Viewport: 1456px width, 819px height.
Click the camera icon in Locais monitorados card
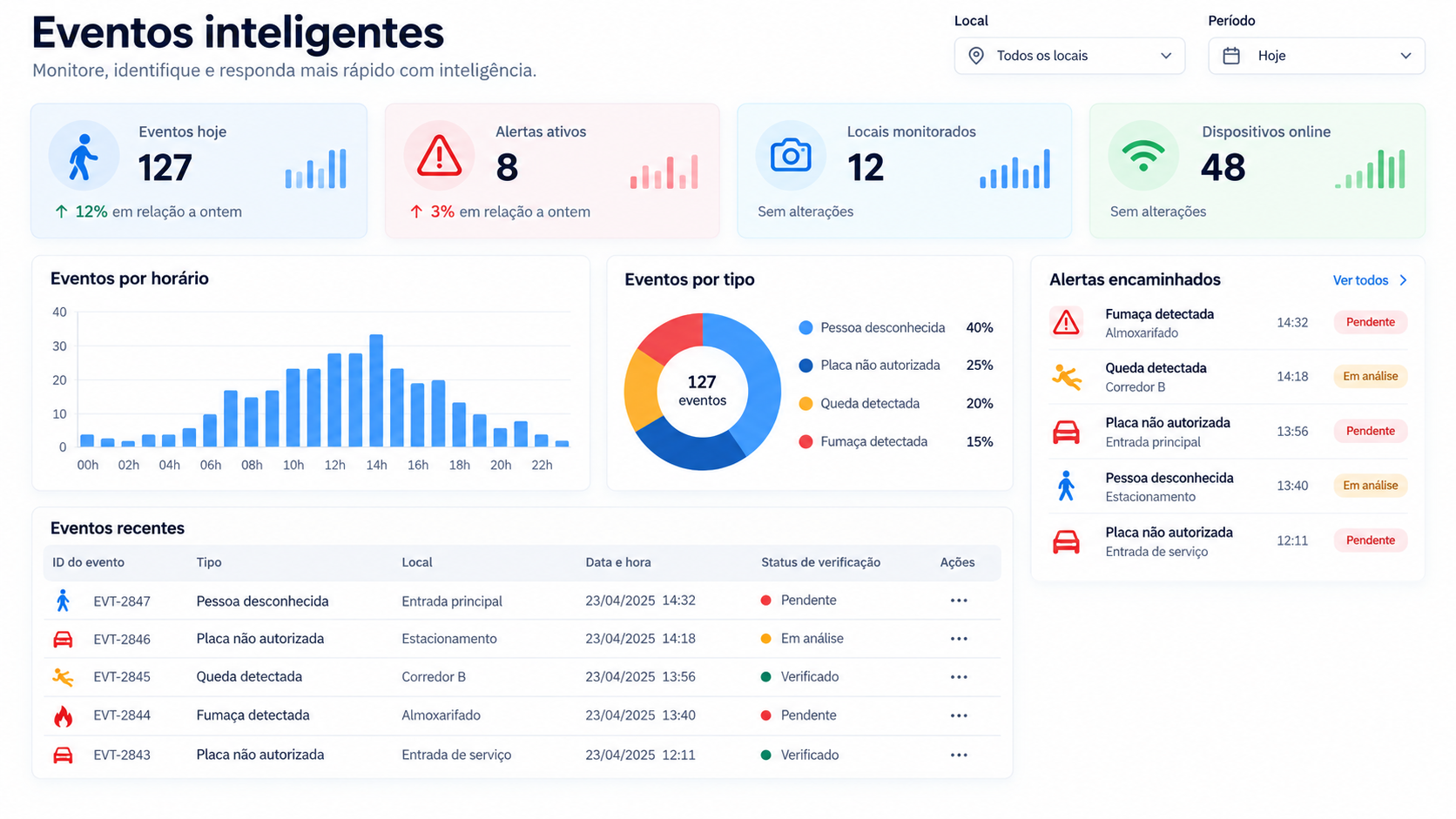(x=791, y=156)
